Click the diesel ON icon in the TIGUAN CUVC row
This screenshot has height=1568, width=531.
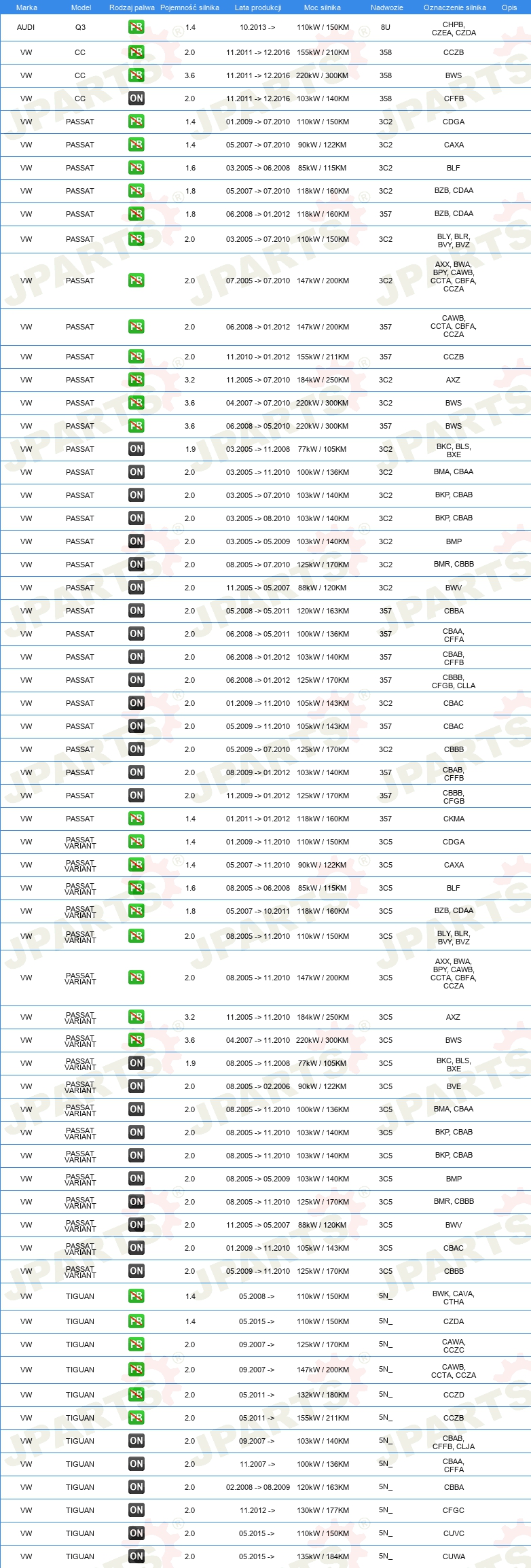pyautogui.click(x=136, y=1533)
